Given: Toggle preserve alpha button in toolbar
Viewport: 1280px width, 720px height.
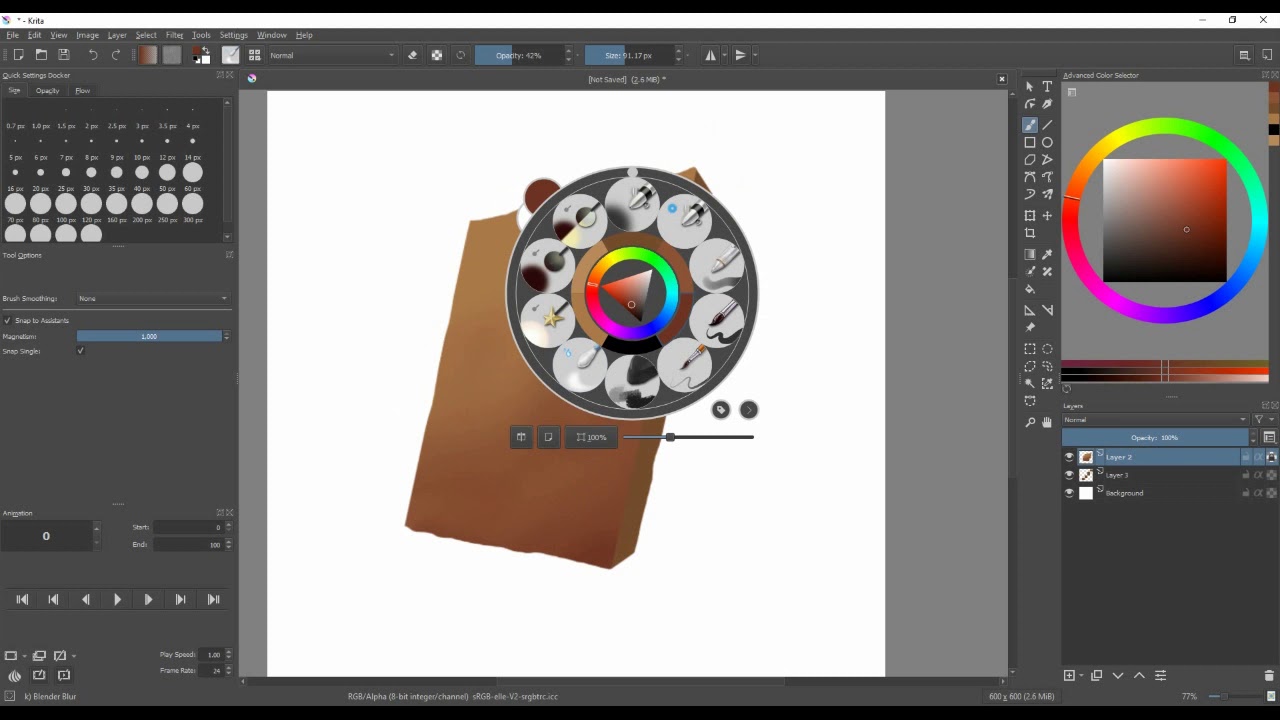Looking at the screenshot, I should [437, 55].
